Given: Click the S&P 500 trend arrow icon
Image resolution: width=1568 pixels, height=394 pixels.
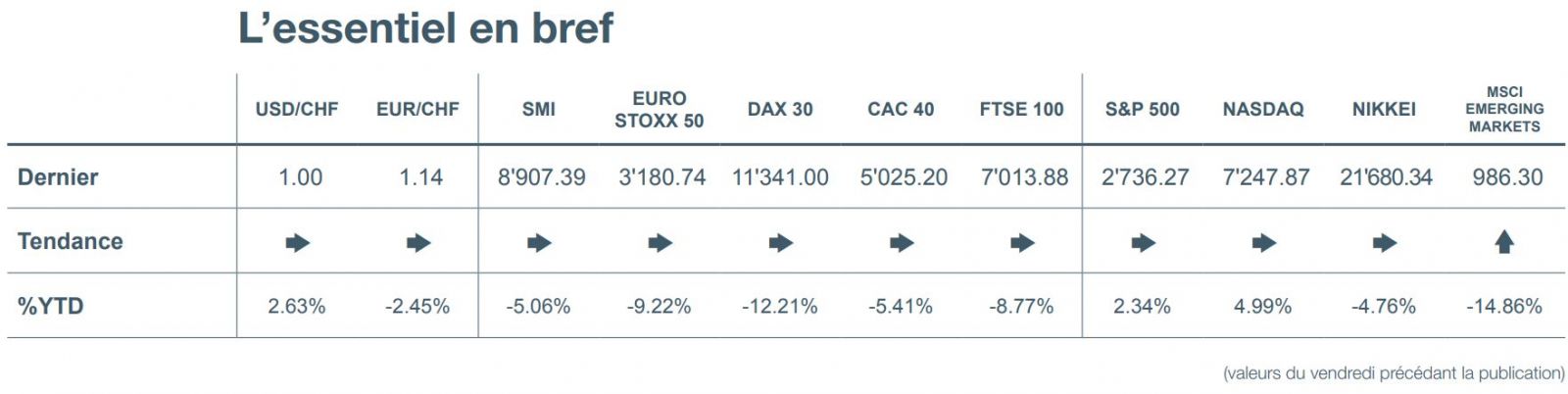Looking at the screenshot, I should click(x=1143, y=242).
